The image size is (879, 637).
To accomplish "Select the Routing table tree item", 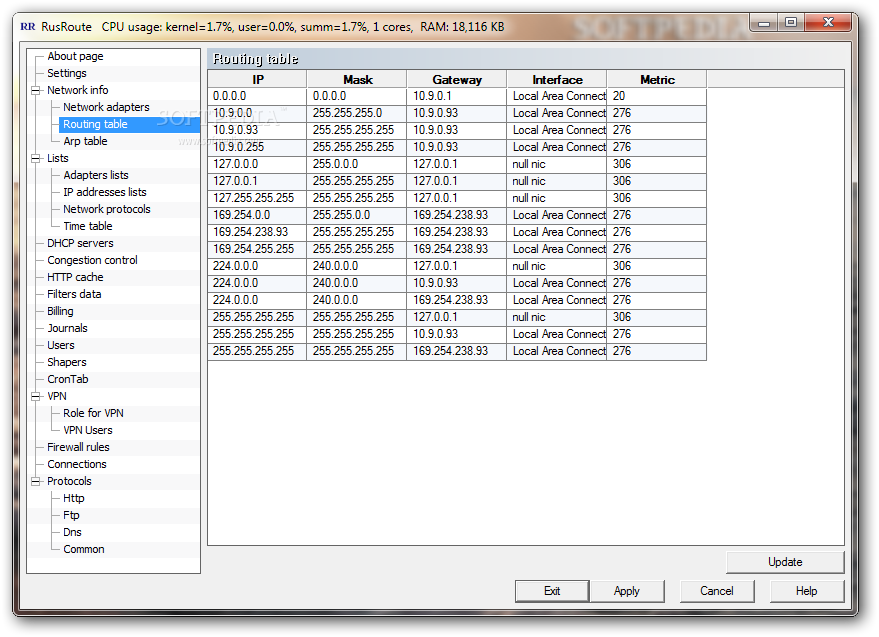I will 95,124.
